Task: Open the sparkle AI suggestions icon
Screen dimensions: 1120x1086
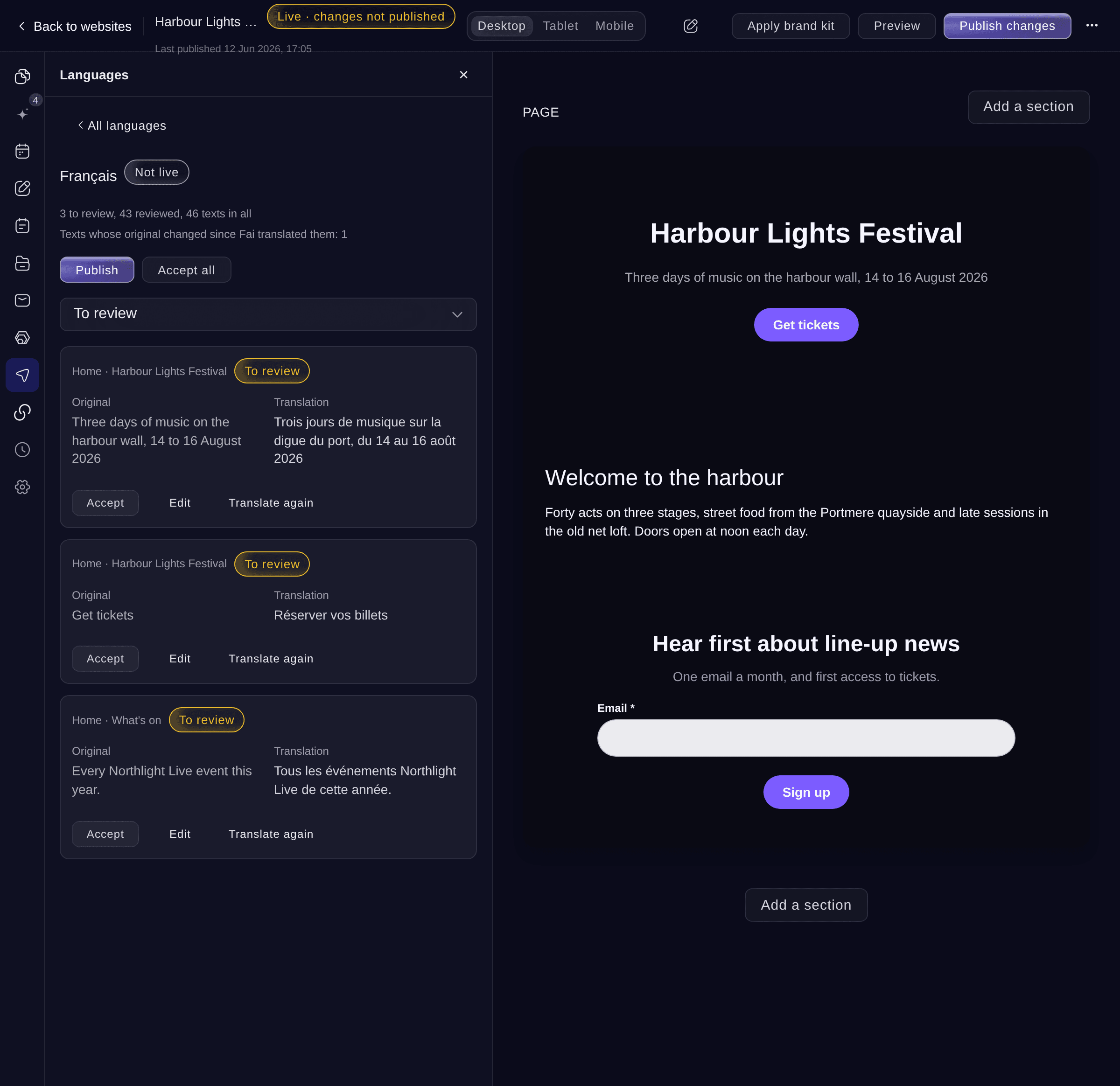Action: (x=22, y=114)
